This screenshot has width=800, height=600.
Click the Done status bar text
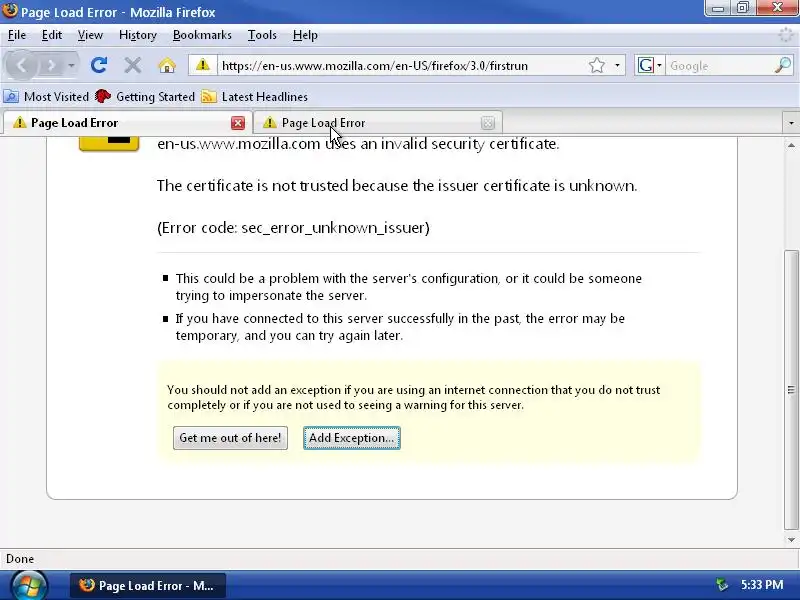[20, 559]
